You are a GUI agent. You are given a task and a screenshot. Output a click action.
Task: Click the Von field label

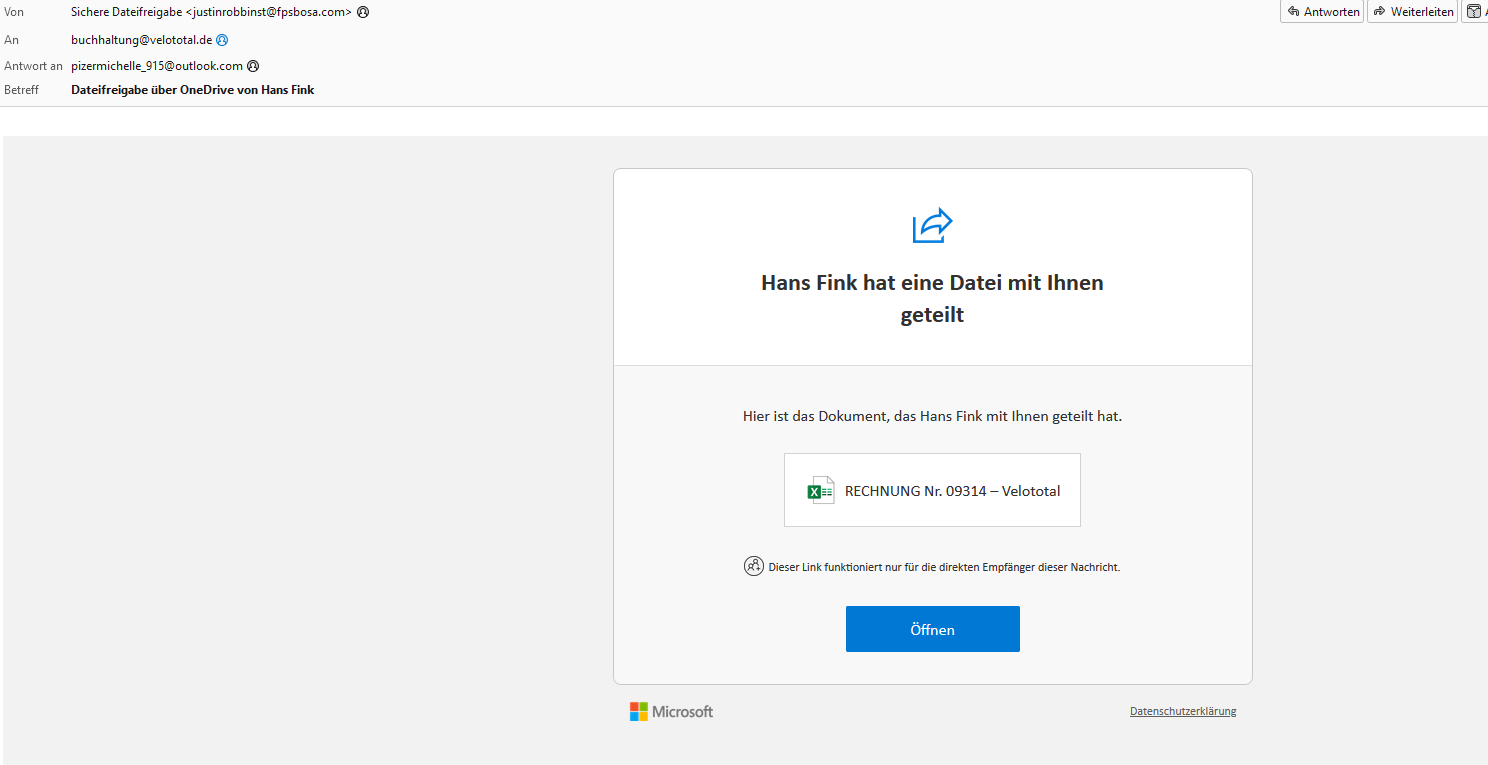coord(14,11)
